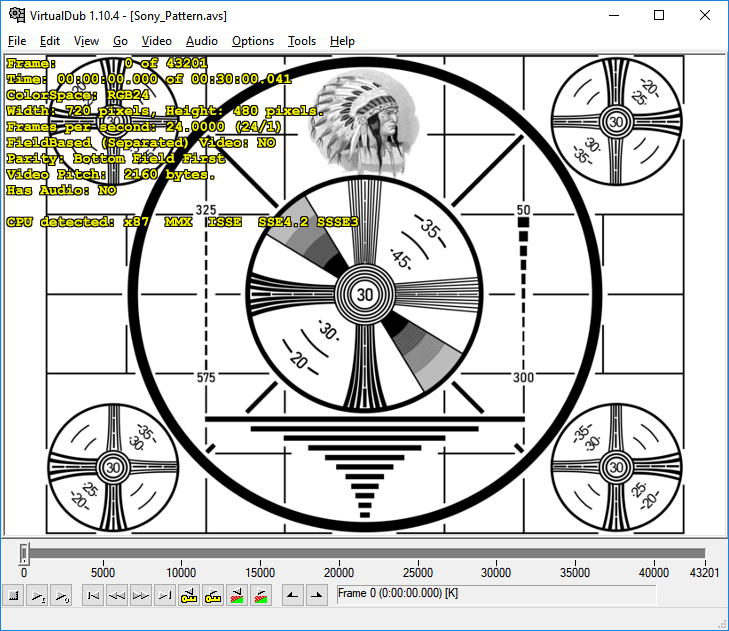Seek to next scene change
Image resolution: width=729 pixels, height=631 pixels.
(x=261, y=595)
